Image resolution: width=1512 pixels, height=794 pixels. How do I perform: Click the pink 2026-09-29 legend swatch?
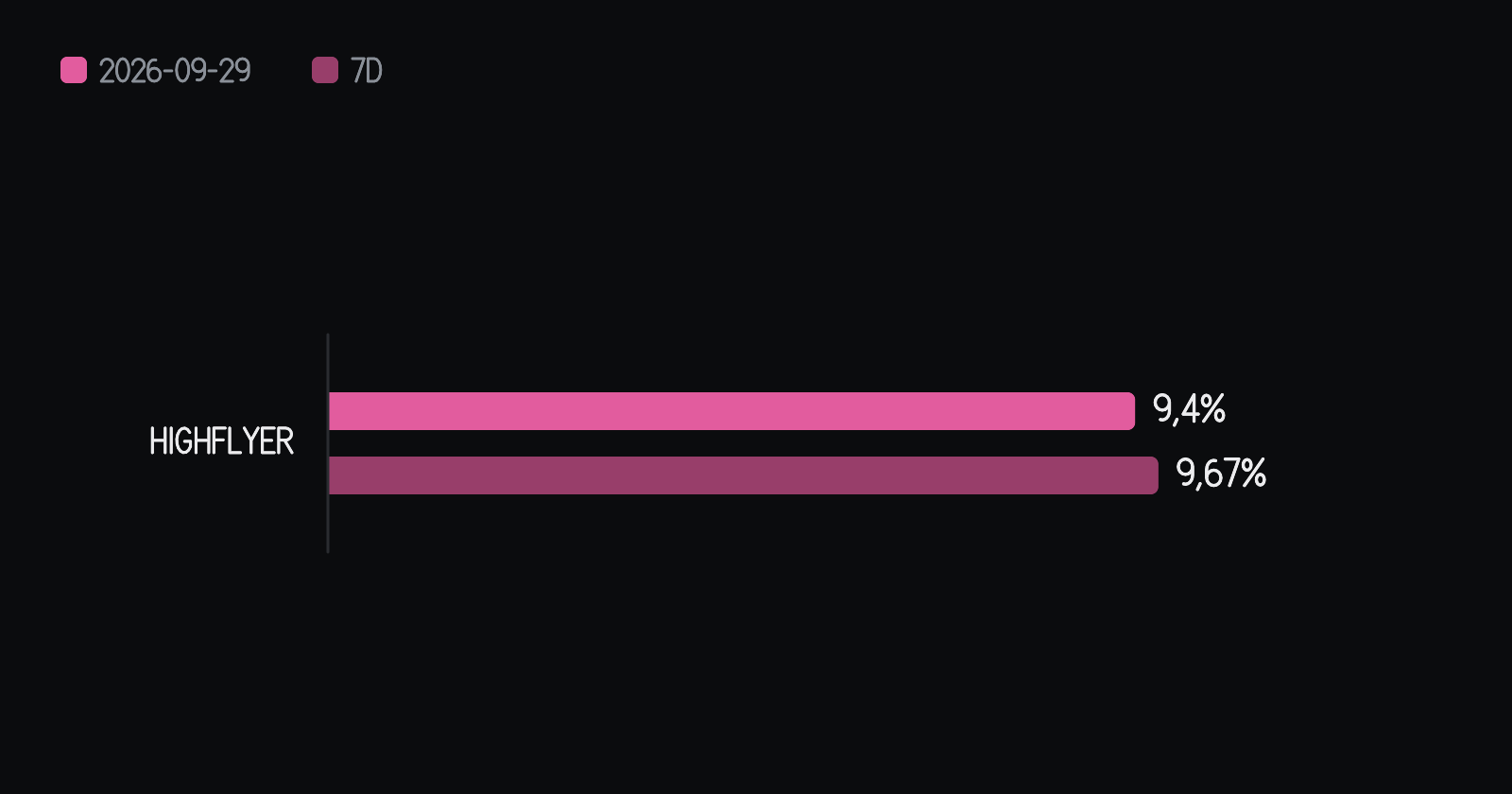[x=74, y=70]
